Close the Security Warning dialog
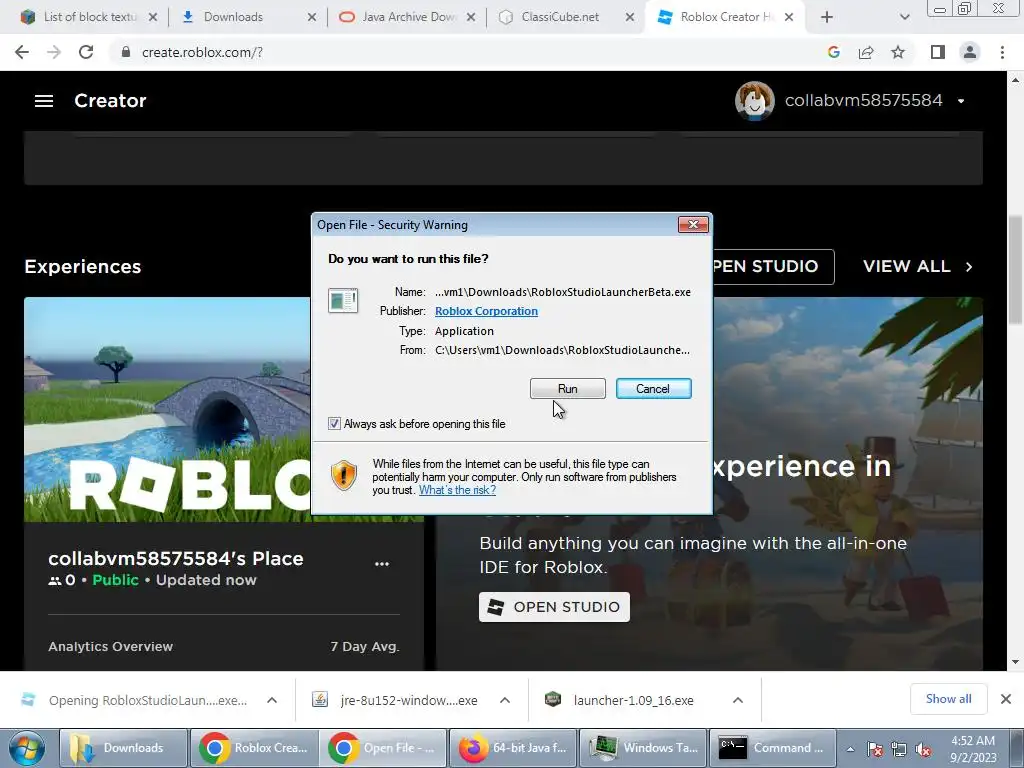 click(x=693, y=225)
